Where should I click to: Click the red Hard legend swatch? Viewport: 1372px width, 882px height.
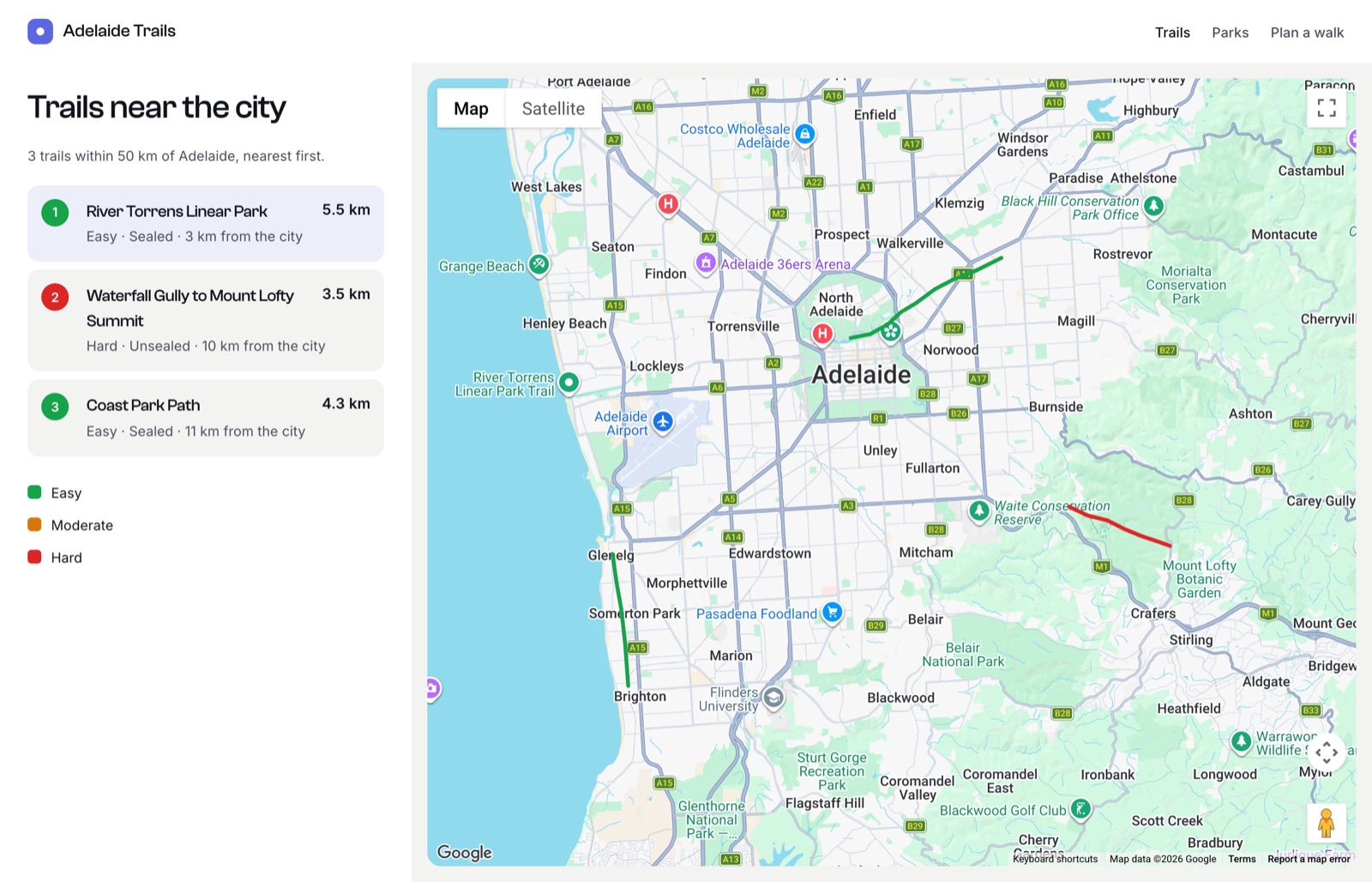point(34,557)
